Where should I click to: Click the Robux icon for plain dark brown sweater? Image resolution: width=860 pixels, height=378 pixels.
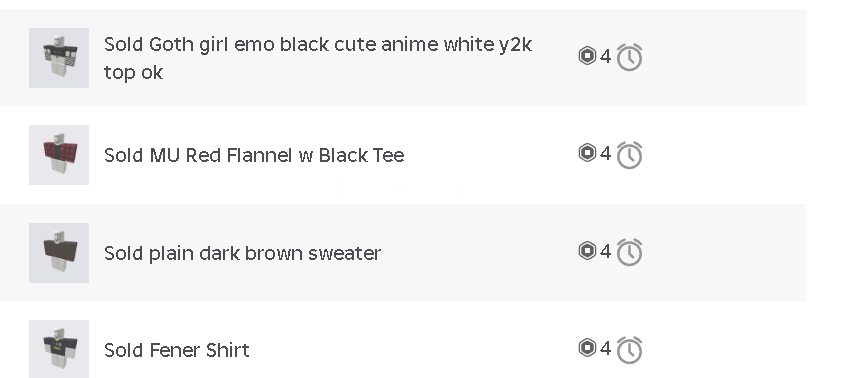(587, 251)
